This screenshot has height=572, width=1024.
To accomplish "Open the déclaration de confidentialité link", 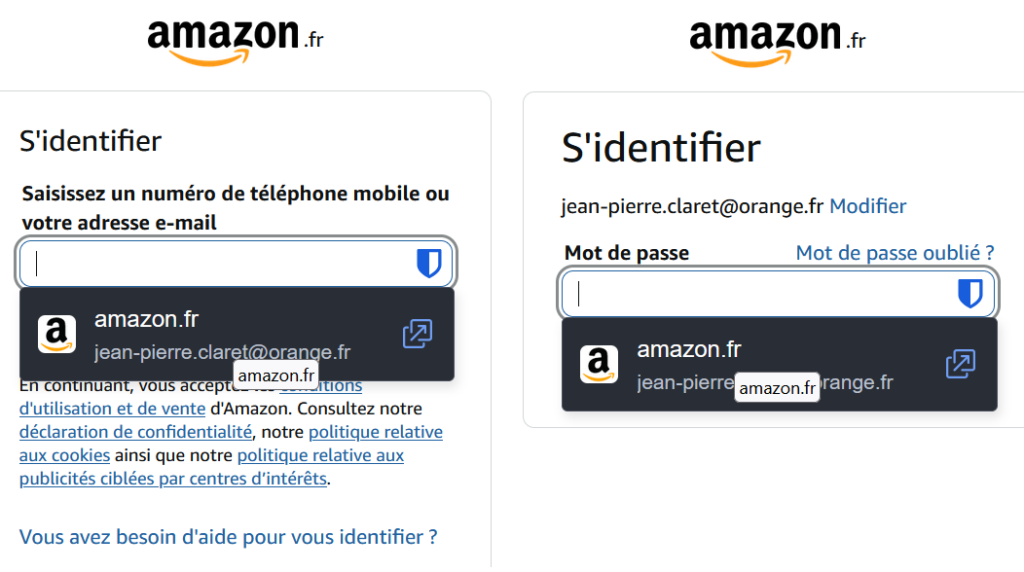I will [135, 433].
